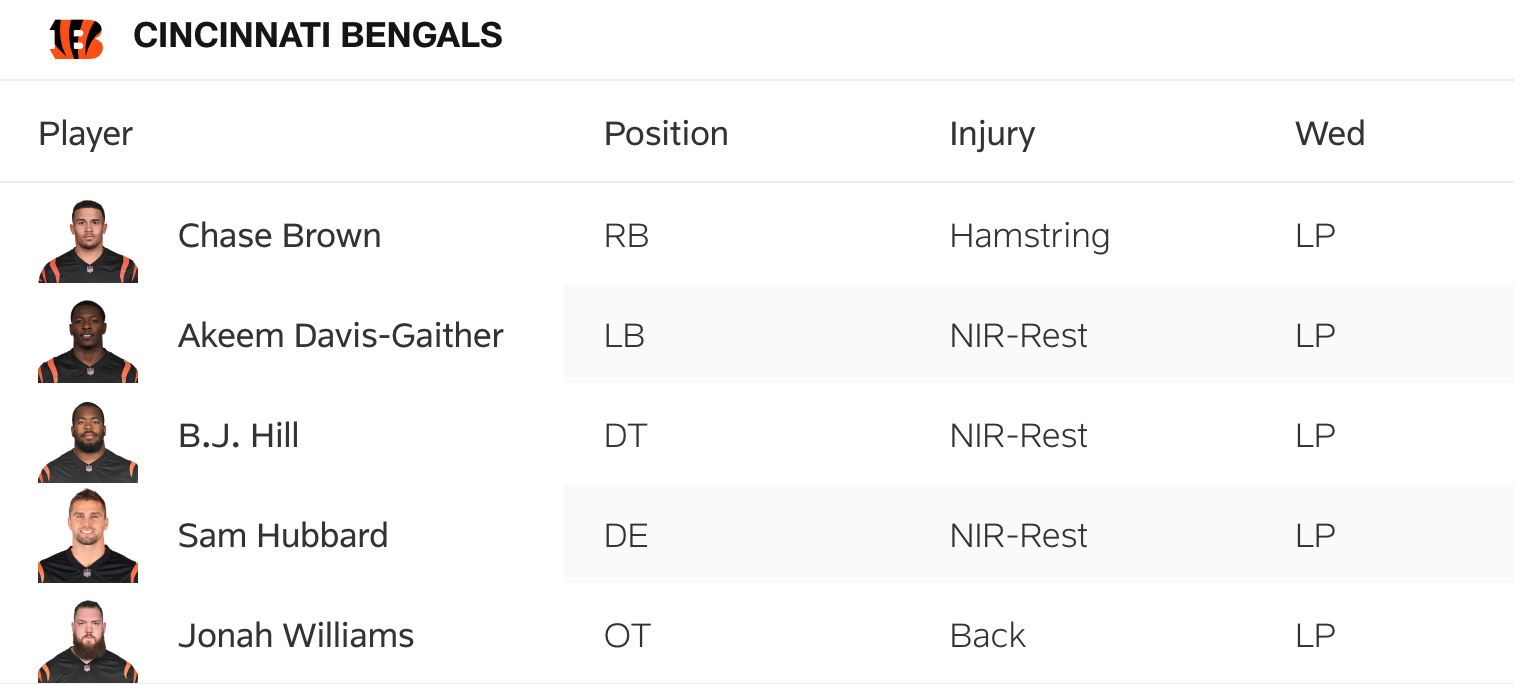Click the Player column header
Screen dimensions: 1514x684
85,134
